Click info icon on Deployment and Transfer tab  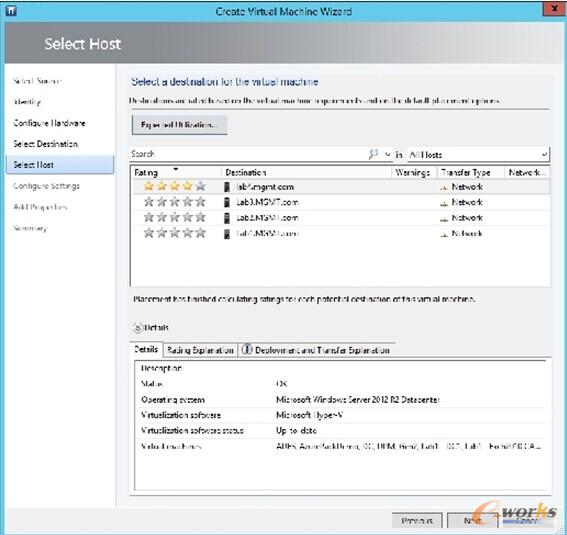(x=247, y=349)
